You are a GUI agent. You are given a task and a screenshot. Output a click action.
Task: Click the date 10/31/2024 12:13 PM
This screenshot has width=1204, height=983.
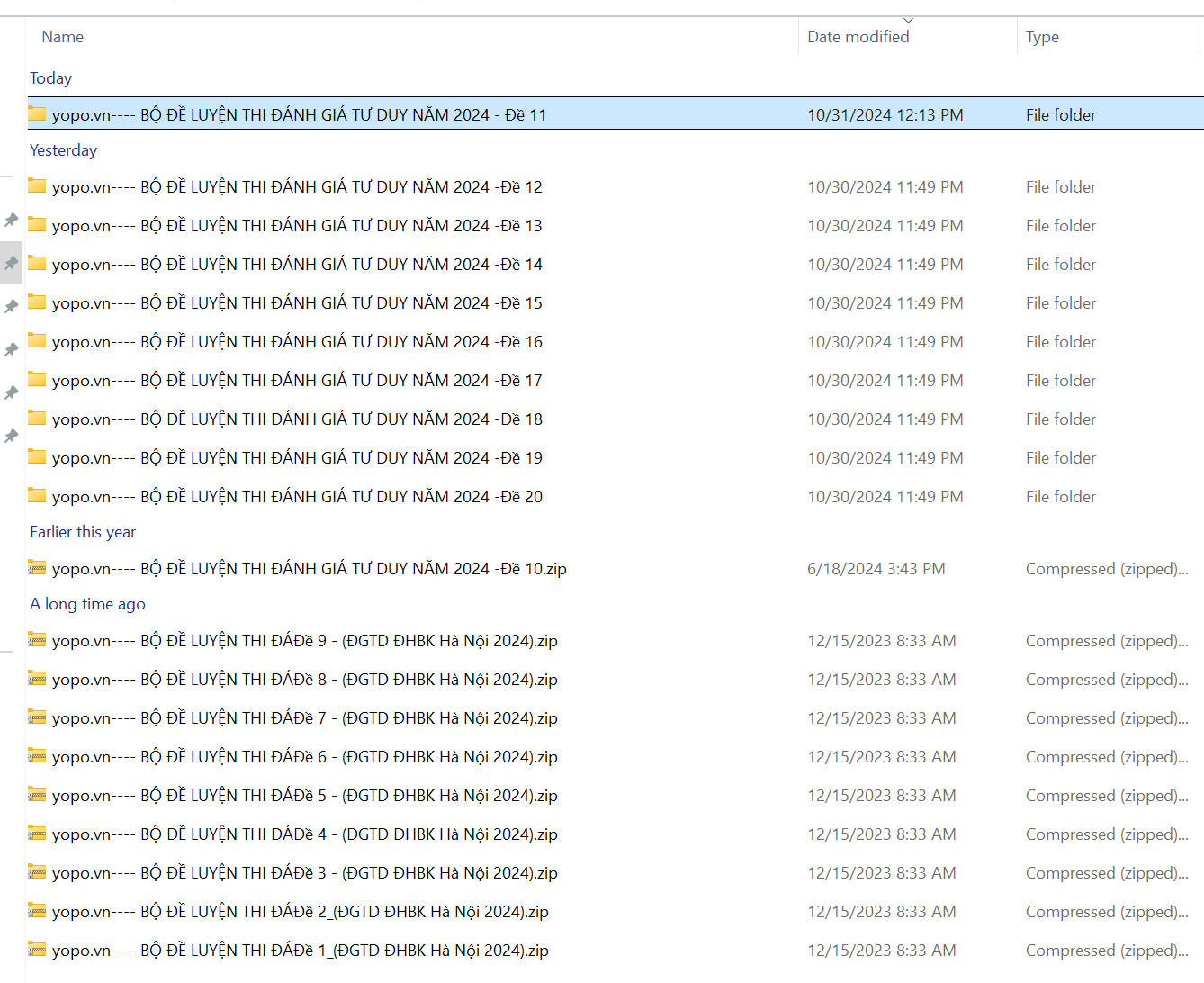click(x=885, y=114)
